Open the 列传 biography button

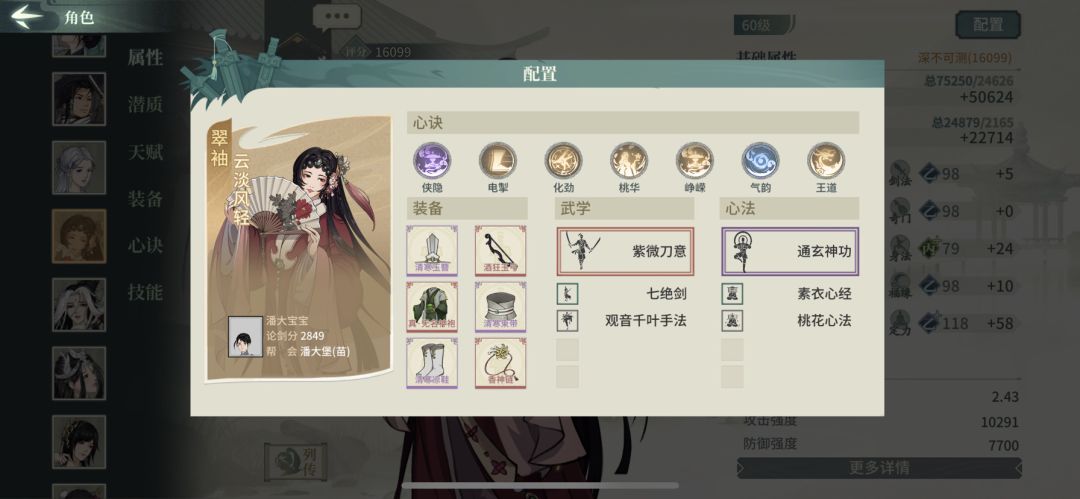coord(295,460)
